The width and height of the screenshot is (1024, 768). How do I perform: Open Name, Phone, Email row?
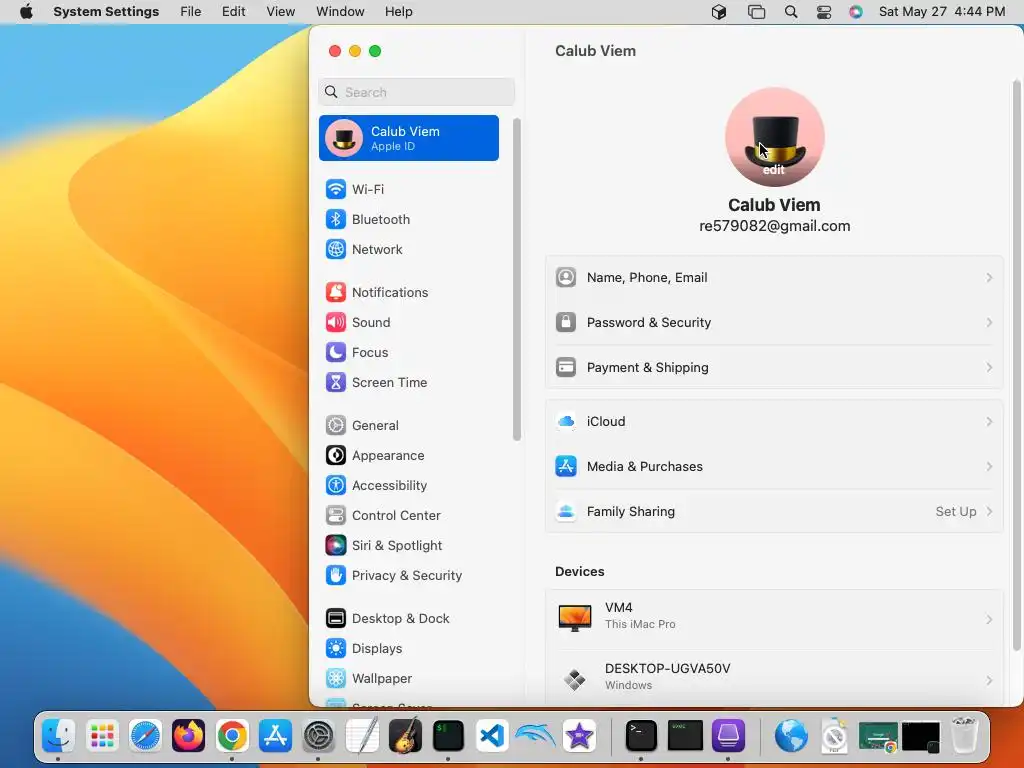tap(775, 278)
